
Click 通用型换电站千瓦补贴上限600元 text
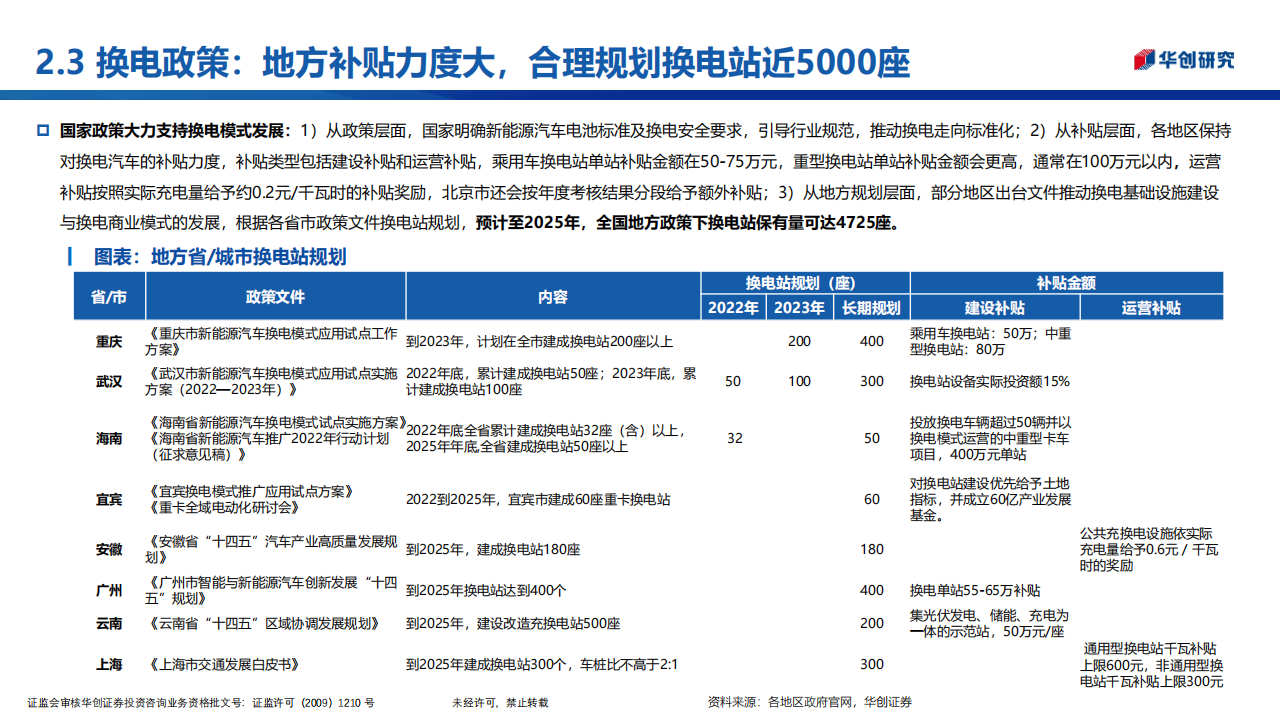1152,664
